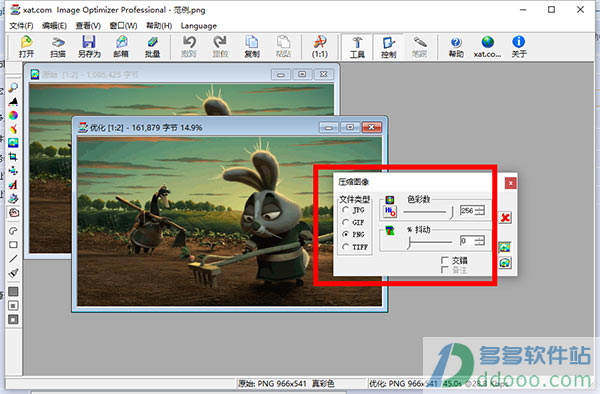
Task: Select the (1:1) zoom icon
Action: coord(320,47)
